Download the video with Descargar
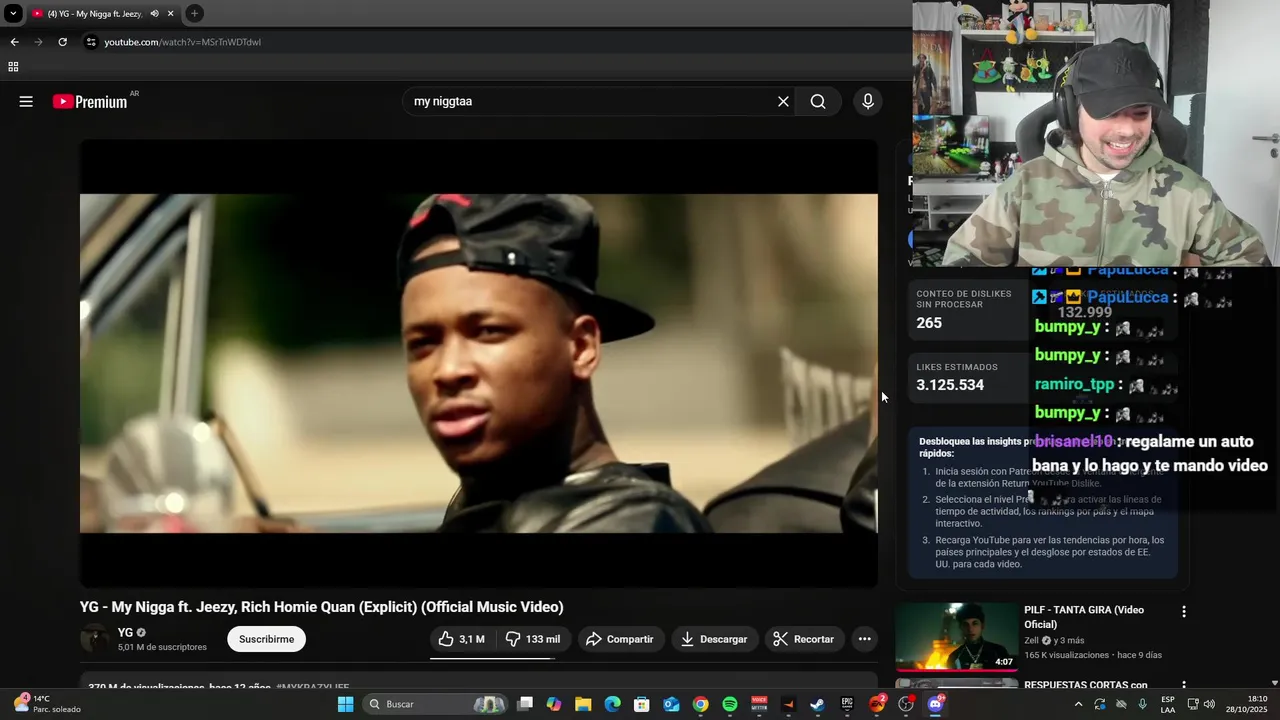Image resolution: width=1280 pixels, height=720 pixels. point(715,639)
